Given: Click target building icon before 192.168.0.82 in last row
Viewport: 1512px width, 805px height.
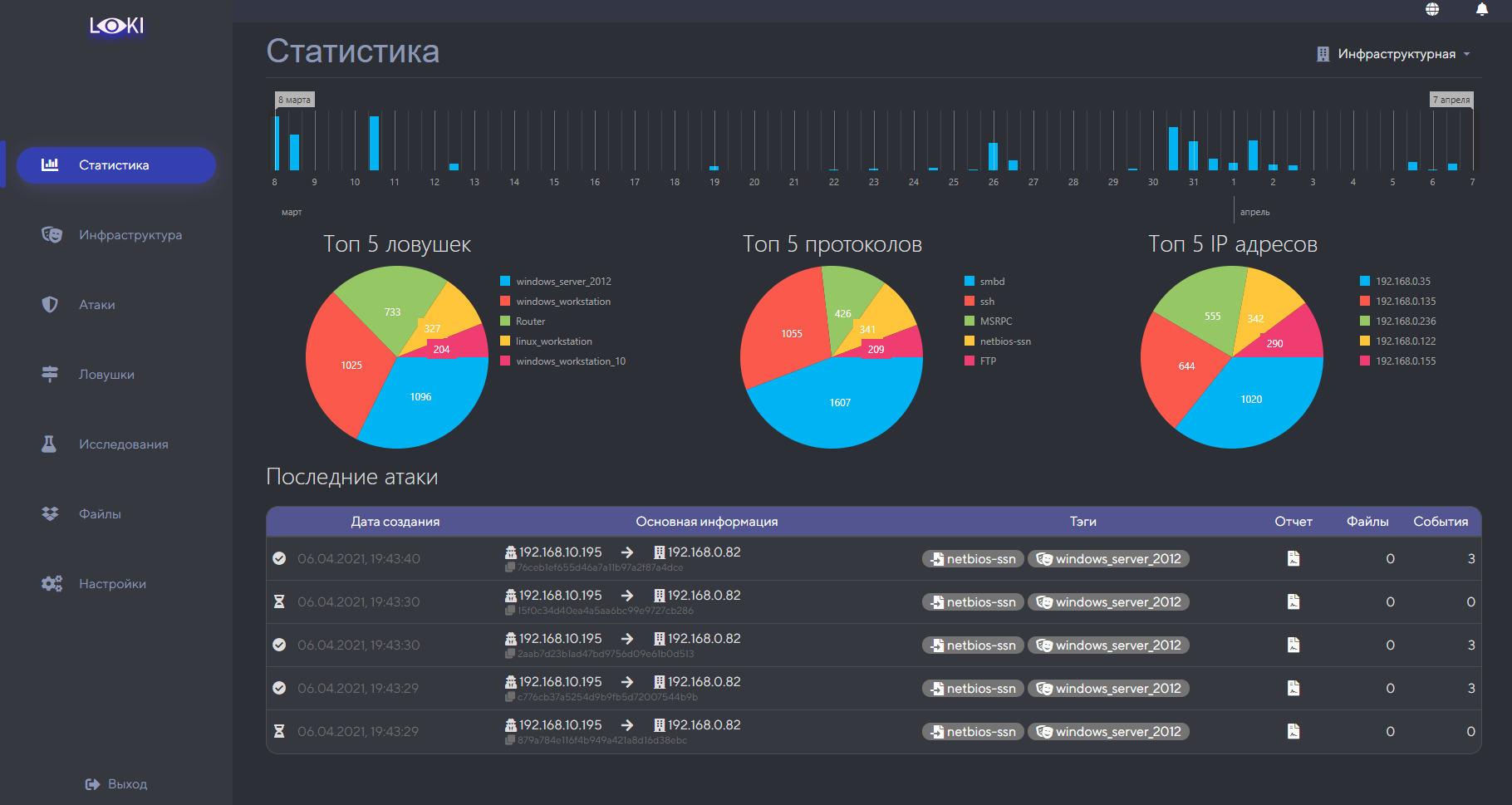Looking at the screenshot, I should point(660,724).
